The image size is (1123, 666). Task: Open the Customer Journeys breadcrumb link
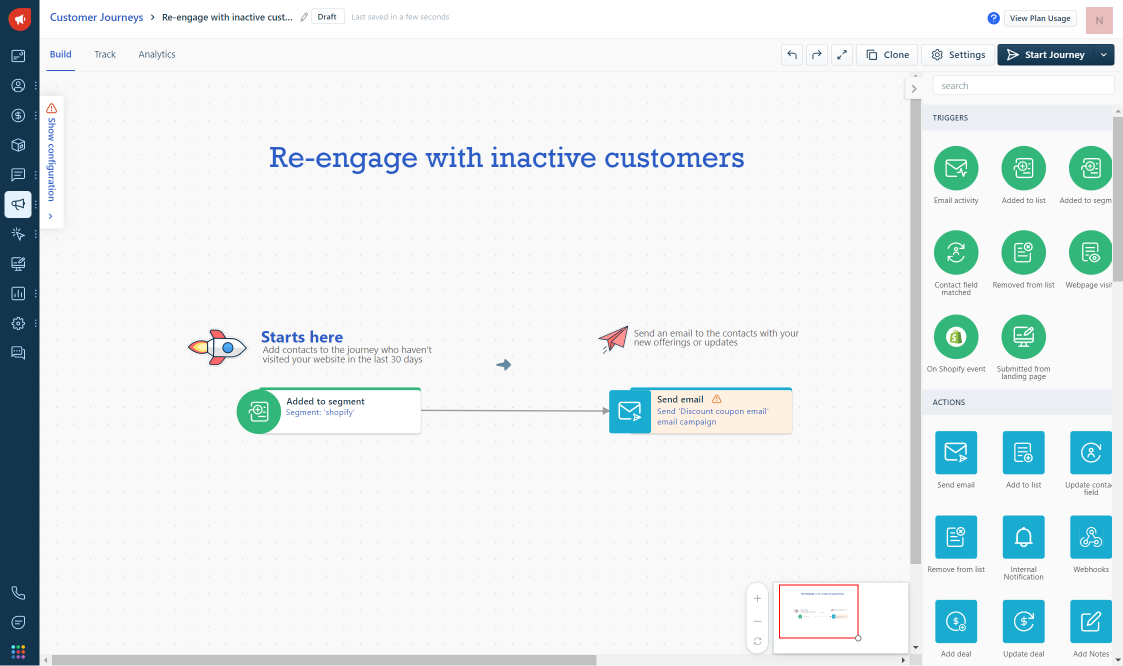96,17
